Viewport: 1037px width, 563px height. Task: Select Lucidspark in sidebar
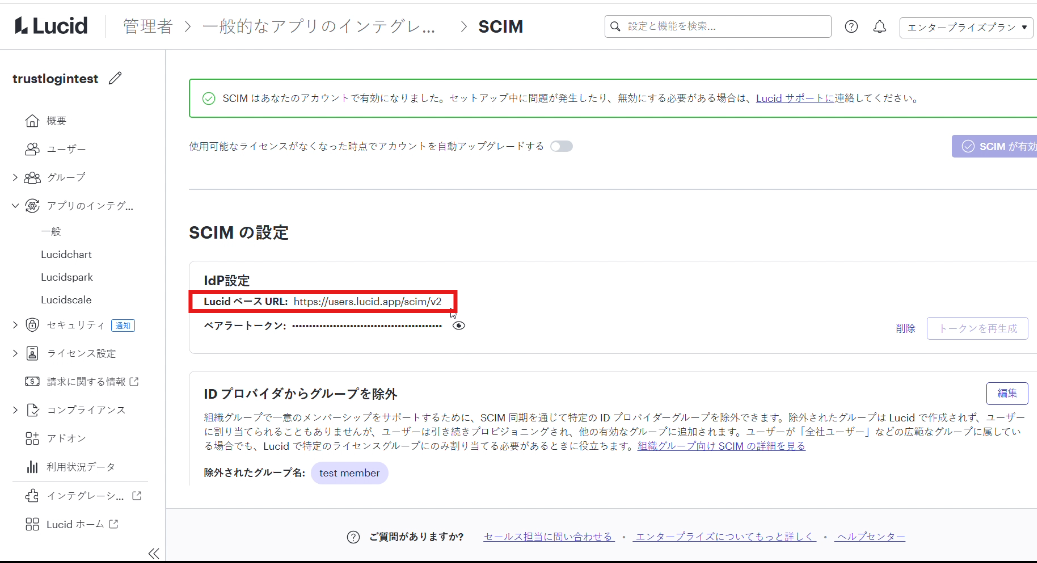click(67, 277)
